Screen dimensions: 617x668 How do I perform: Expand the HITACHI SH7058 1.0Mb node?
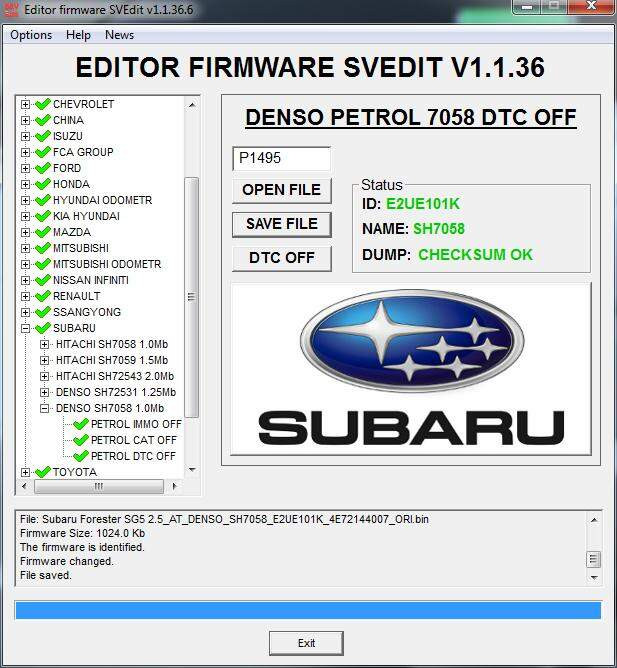(44, 344)
